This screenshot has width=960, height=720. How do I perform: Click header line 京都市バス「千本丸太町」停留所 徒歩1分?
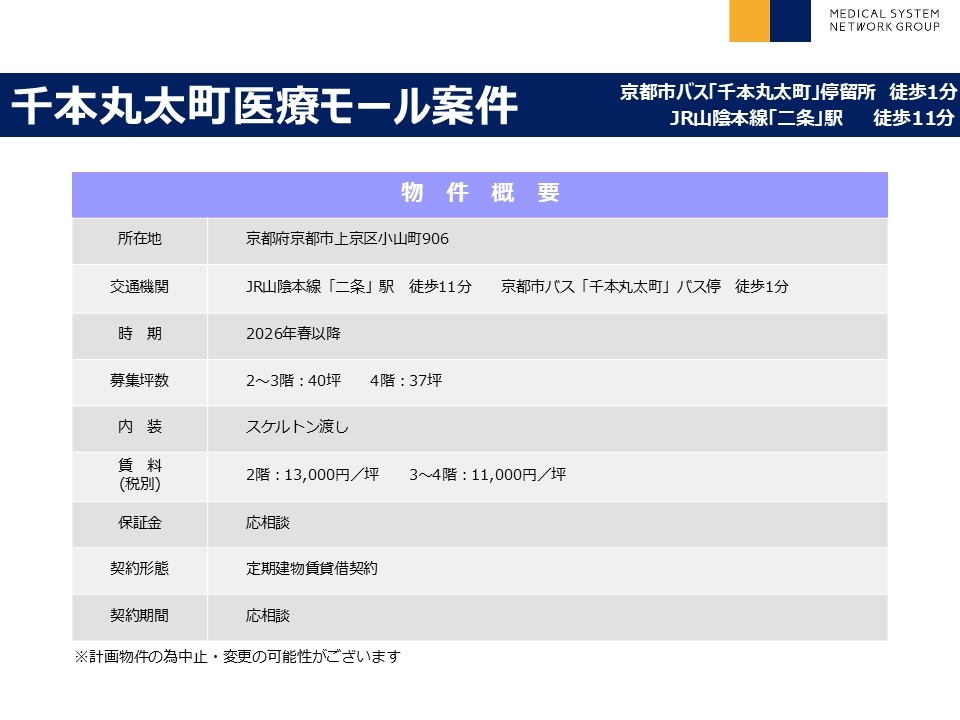pos(788,92)
